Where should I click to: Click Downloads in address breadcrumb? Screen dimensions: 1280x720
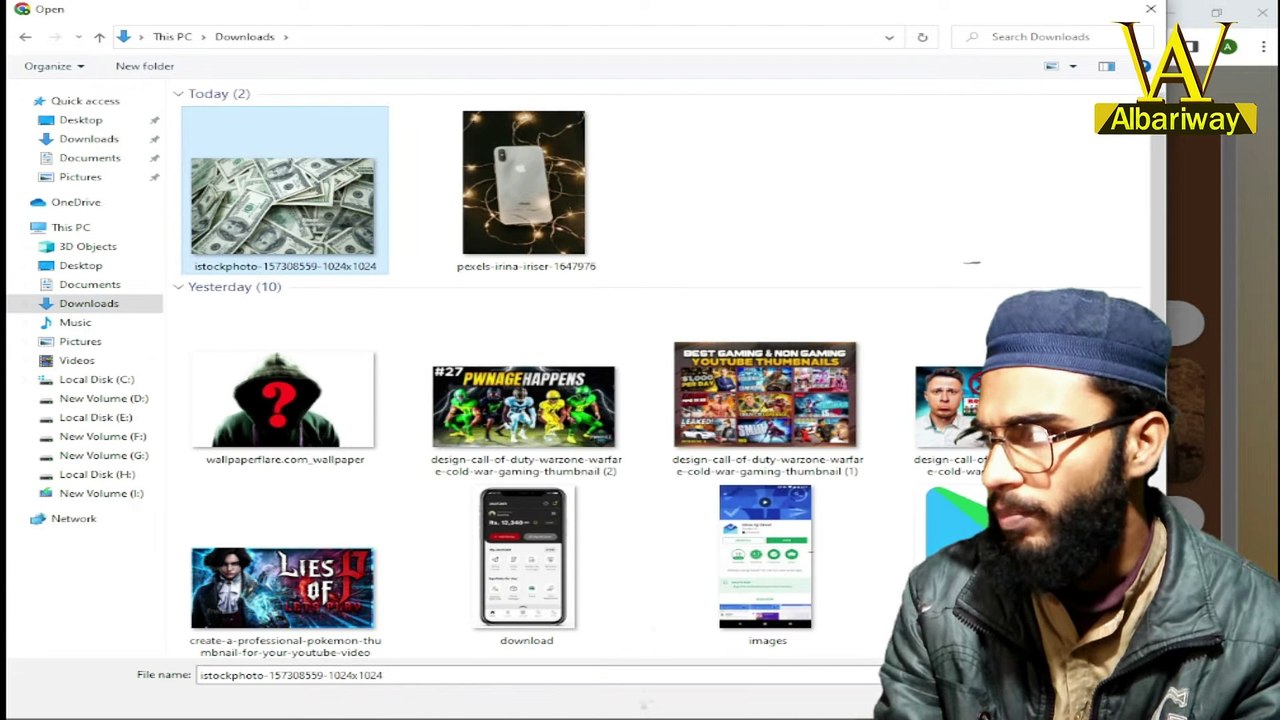tap(244, 37)
